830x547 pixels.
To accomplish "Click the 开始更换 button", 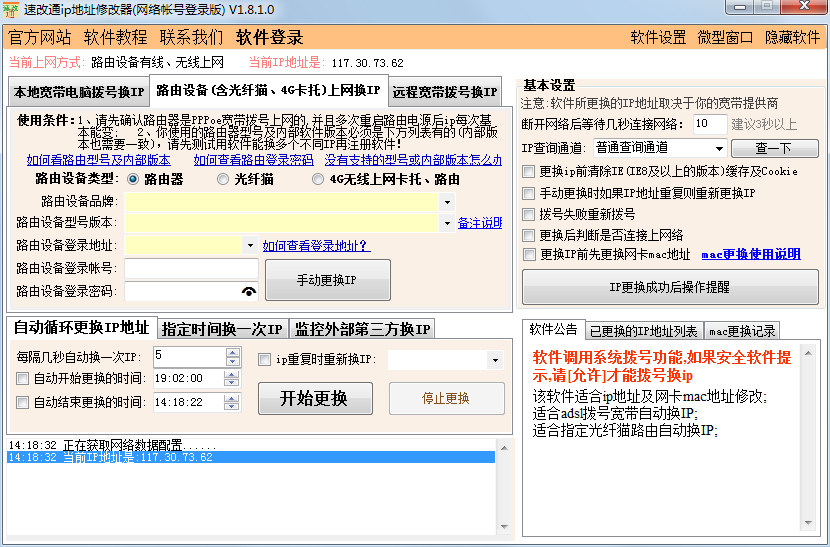I will [x=315, y=398].
